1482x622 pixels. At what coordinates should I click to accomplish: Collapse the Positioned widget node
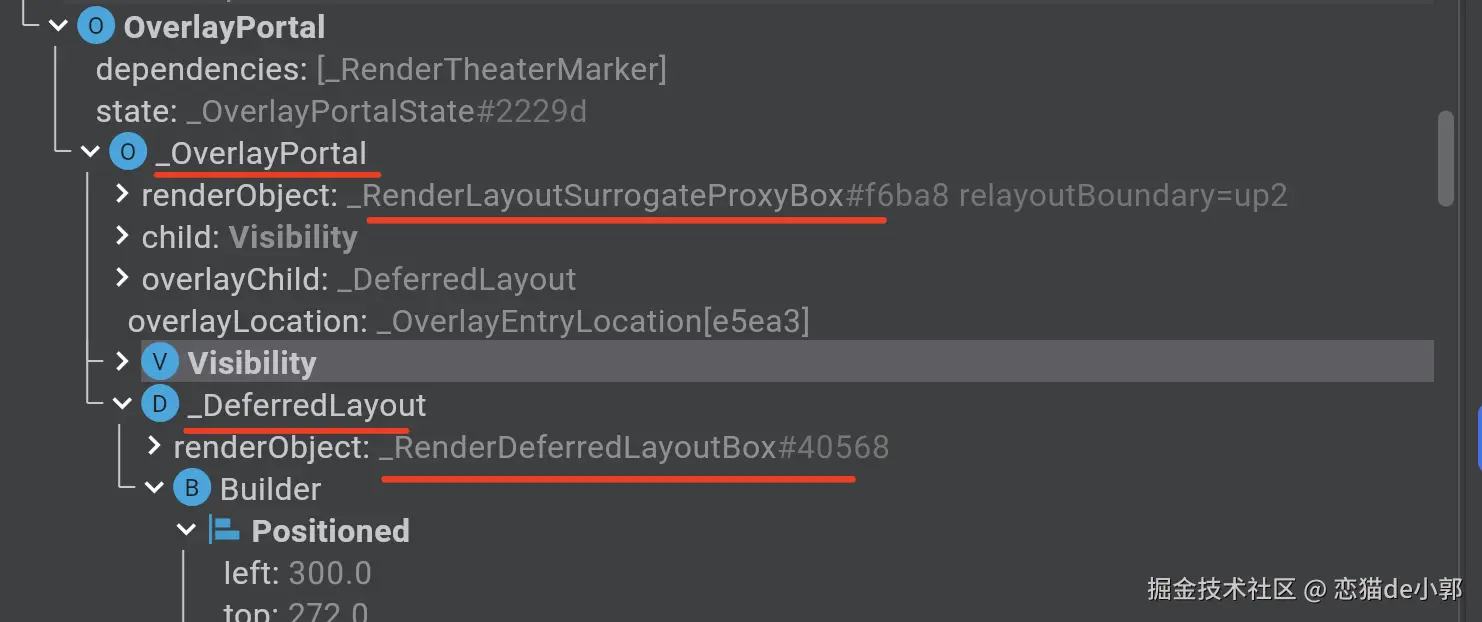point(186,531)
